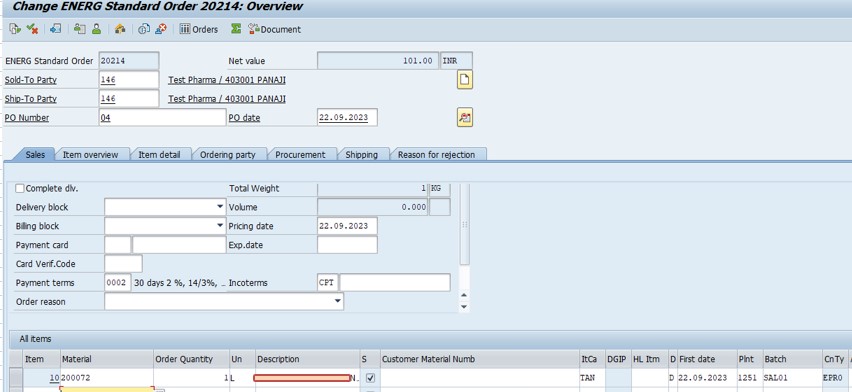Open the Item overview tab
The height and width of the screenshot is (392, 852).
pyautogui.click(x=90, y=154)
